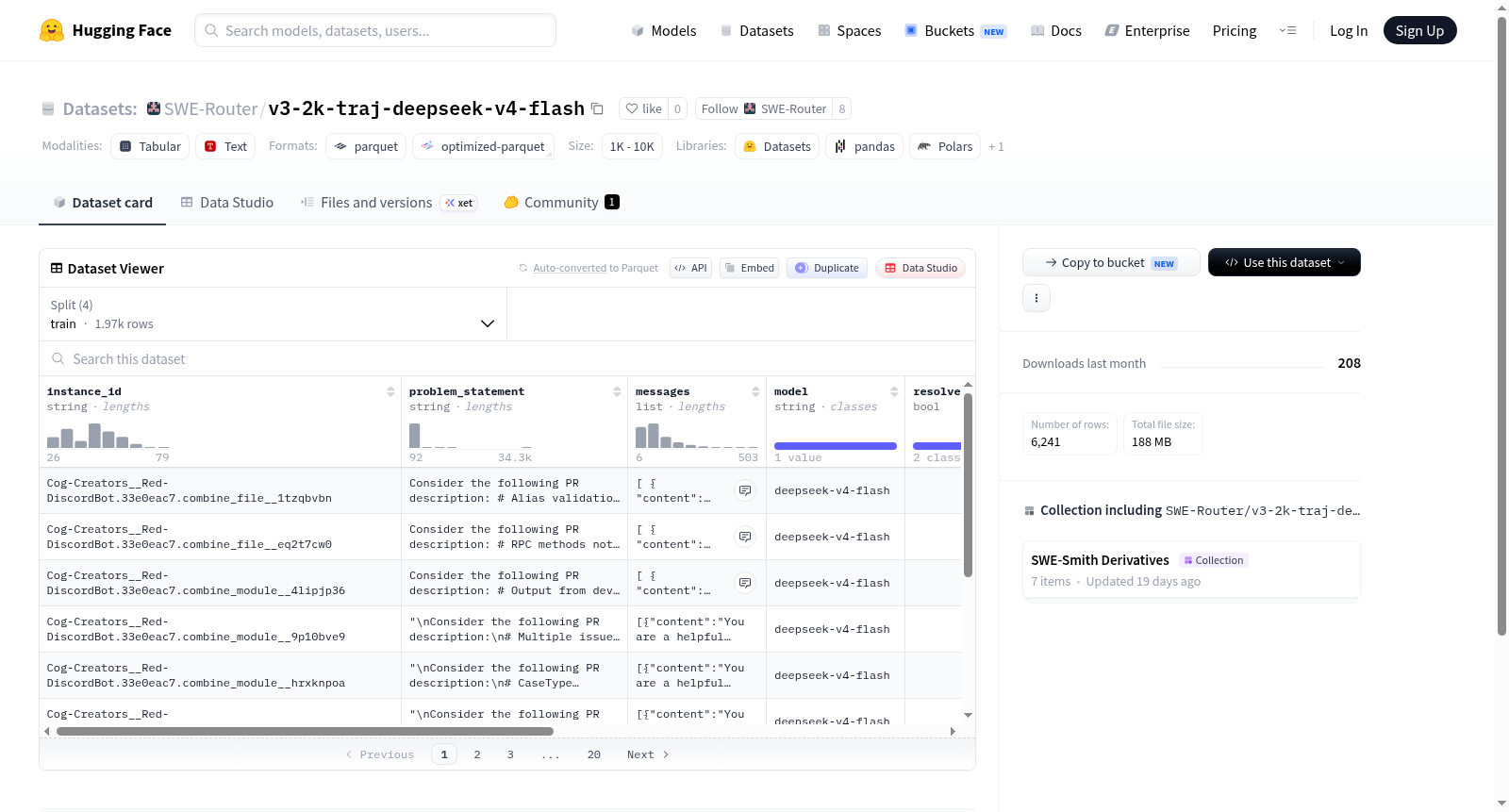
Task: Click the Sign Up button
Action: [1419, 30]
